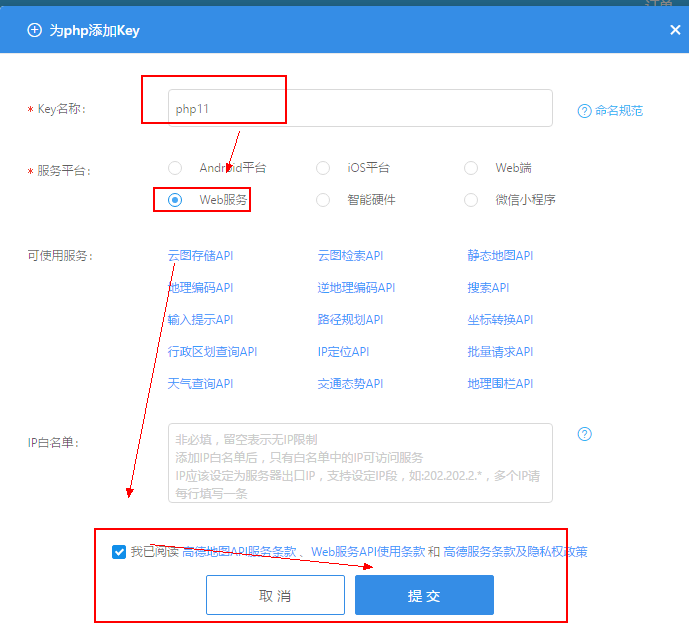Click into the IP白名单 text area
The image size is (689, 634).
(360, 462)
